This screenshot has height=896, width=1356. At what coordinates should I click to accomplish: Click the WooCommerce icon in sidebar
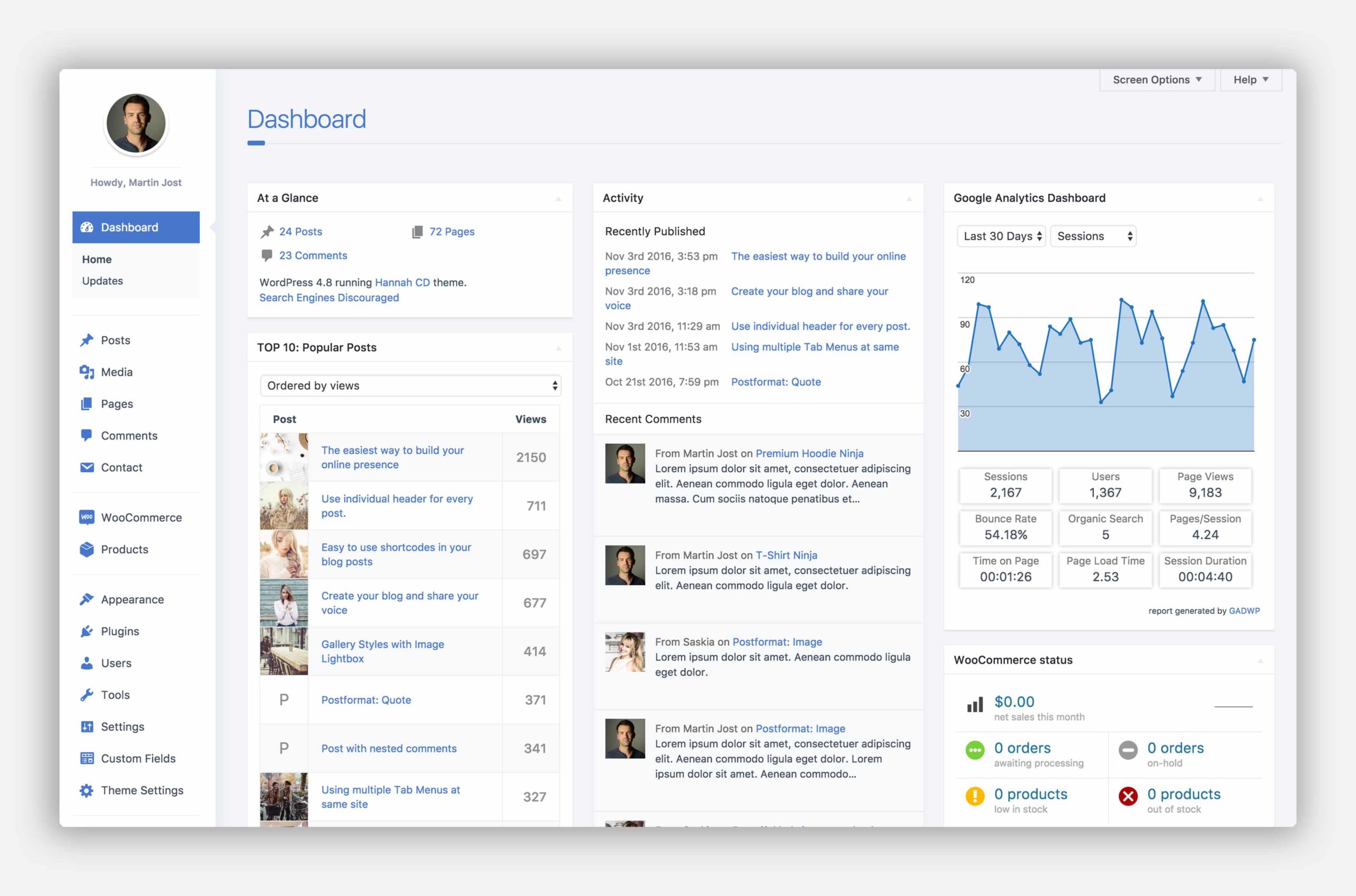[87, 517]
